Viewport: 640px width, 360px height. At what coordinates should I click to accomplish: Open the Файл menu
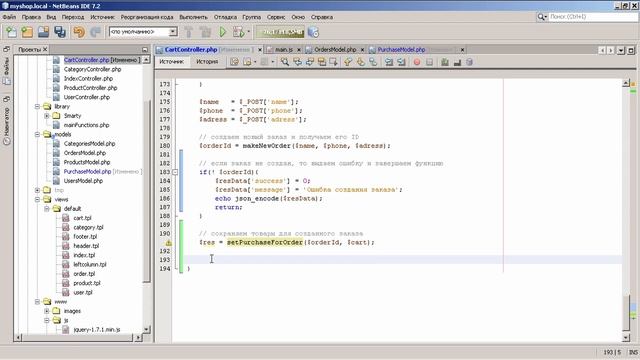tap(9, 17)
